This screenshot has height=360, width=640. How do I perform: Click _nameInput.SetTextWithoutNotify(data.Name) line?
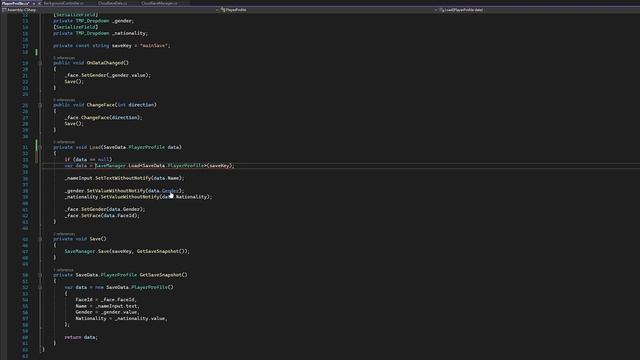pos(124,178)
